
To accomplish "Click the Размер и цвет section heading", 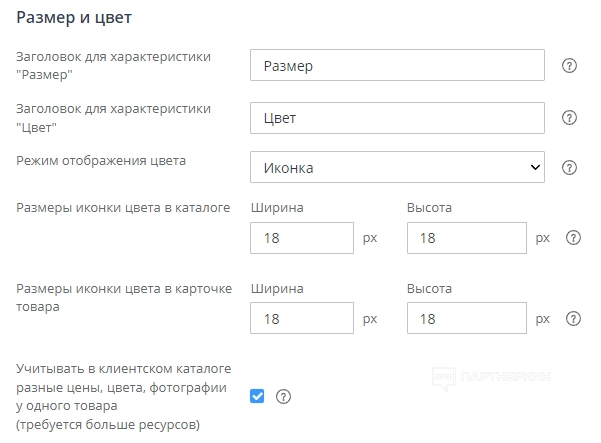I will tap(74, 18).
